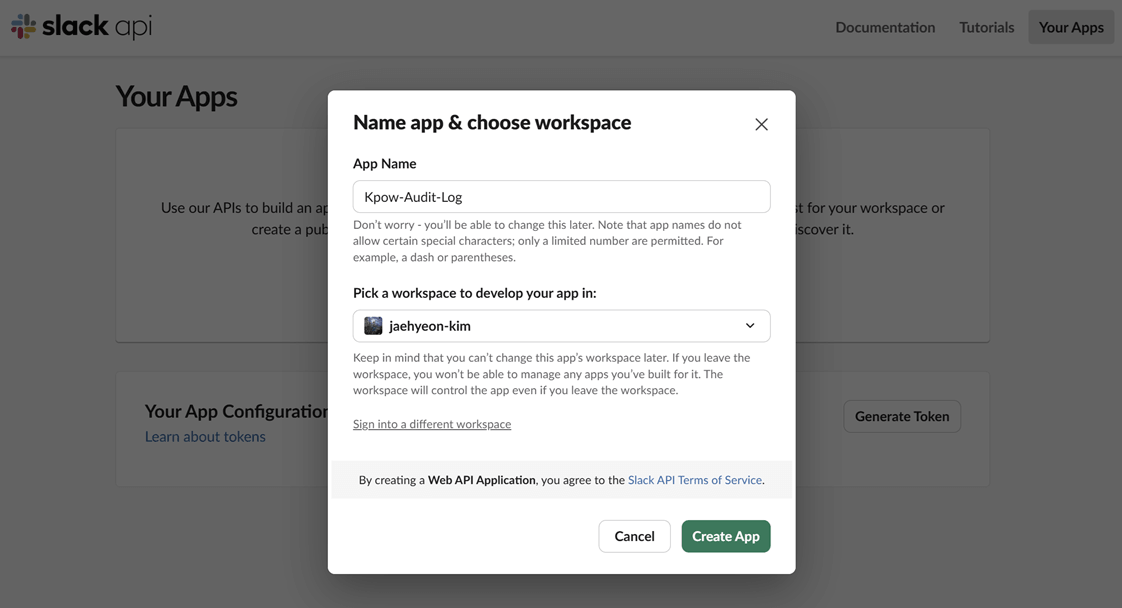Close the Name app dialog
1122x608 pixels.
click(761, 124)
